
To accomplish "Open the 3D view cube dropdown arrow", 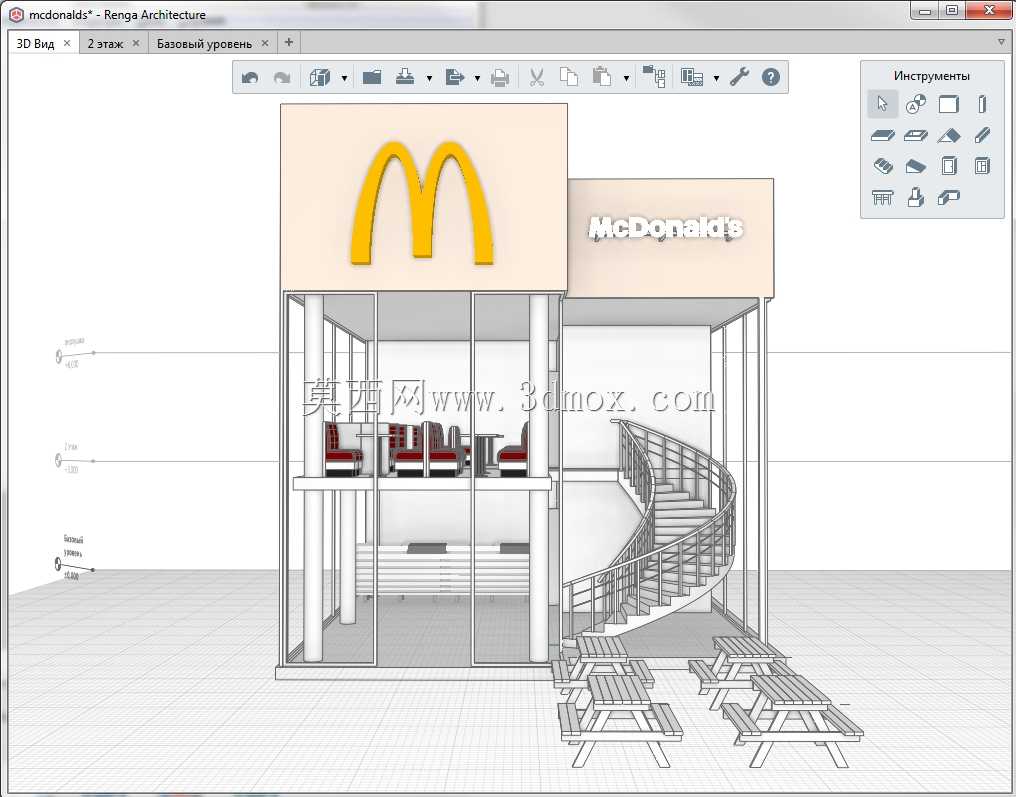I will 344,78.
